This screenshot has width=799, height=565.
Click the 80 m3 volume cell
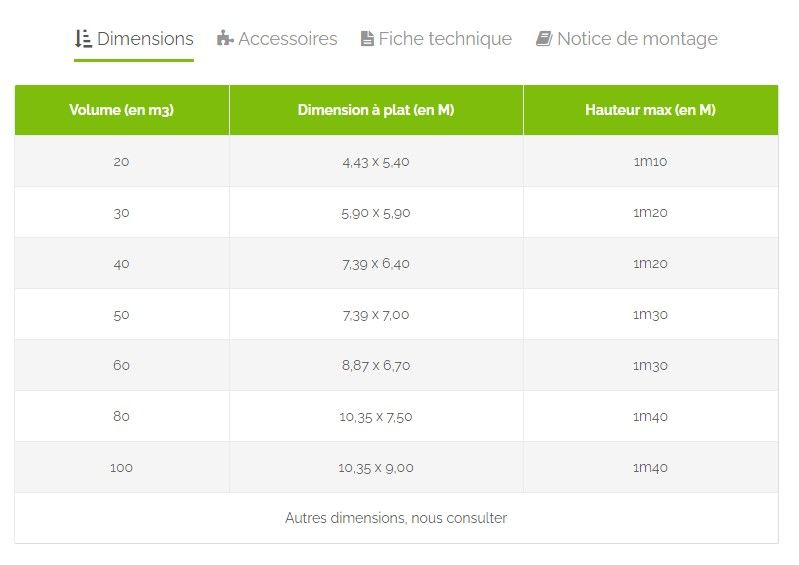[121, 416]
